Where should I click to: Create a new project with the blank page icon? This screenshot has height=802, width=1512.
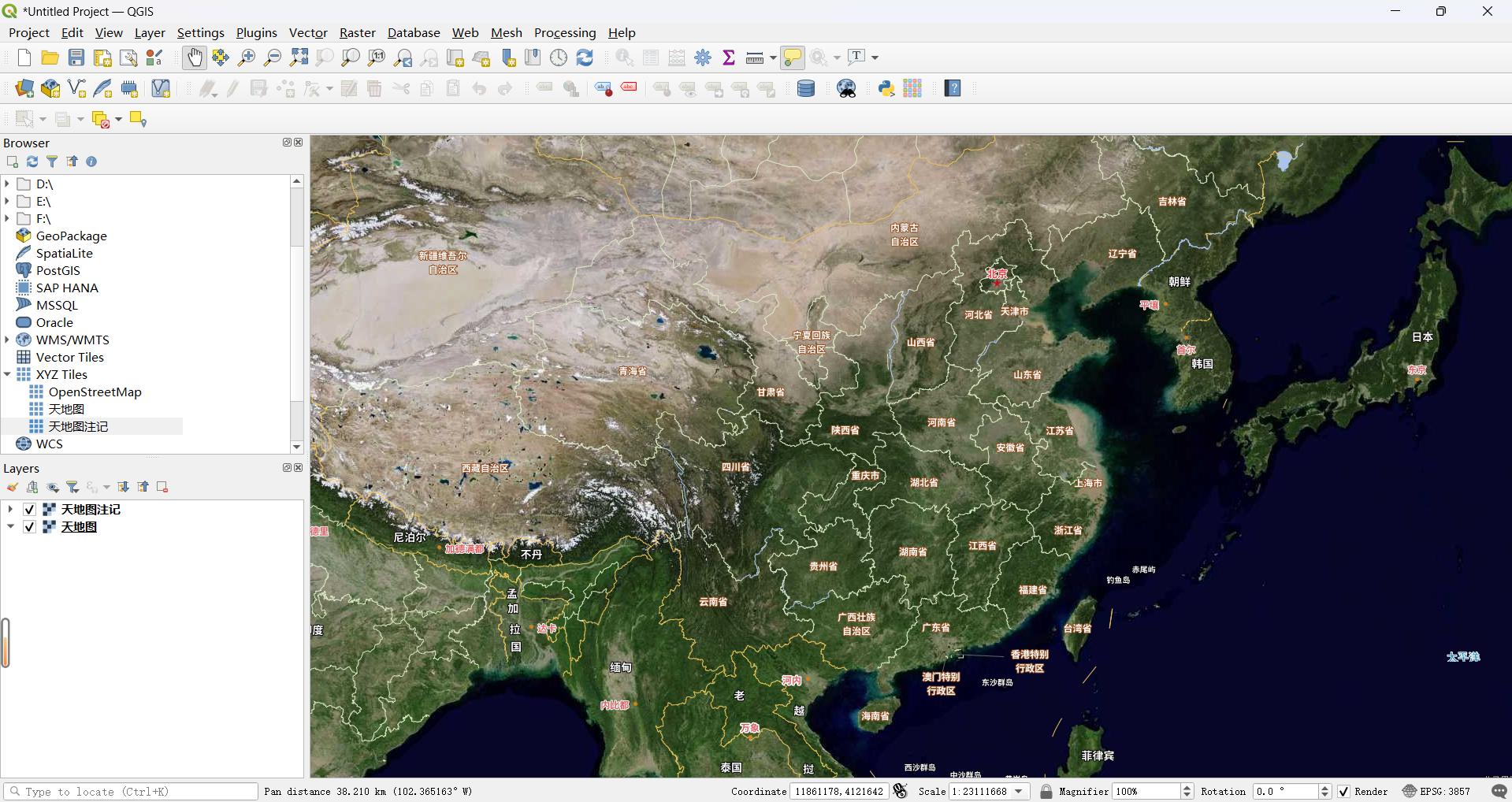point(24,58)
